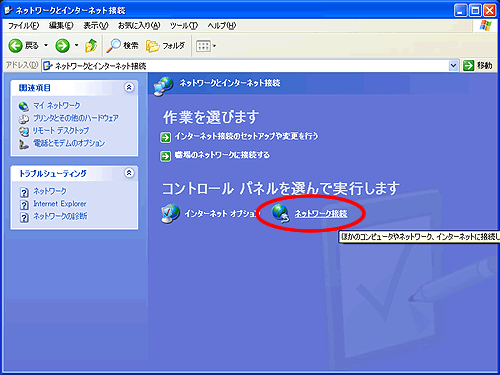Minimize the window
Screen dimensions: 500x375
[460, 11]
